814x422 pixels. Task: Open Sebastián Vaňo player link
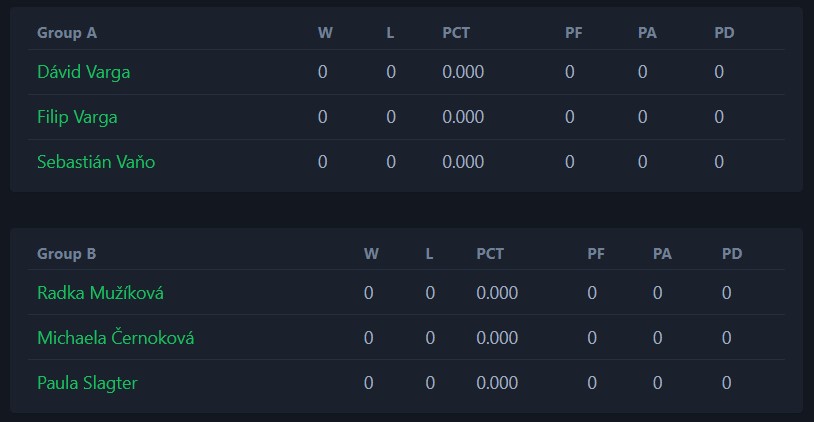click(96, 162)
